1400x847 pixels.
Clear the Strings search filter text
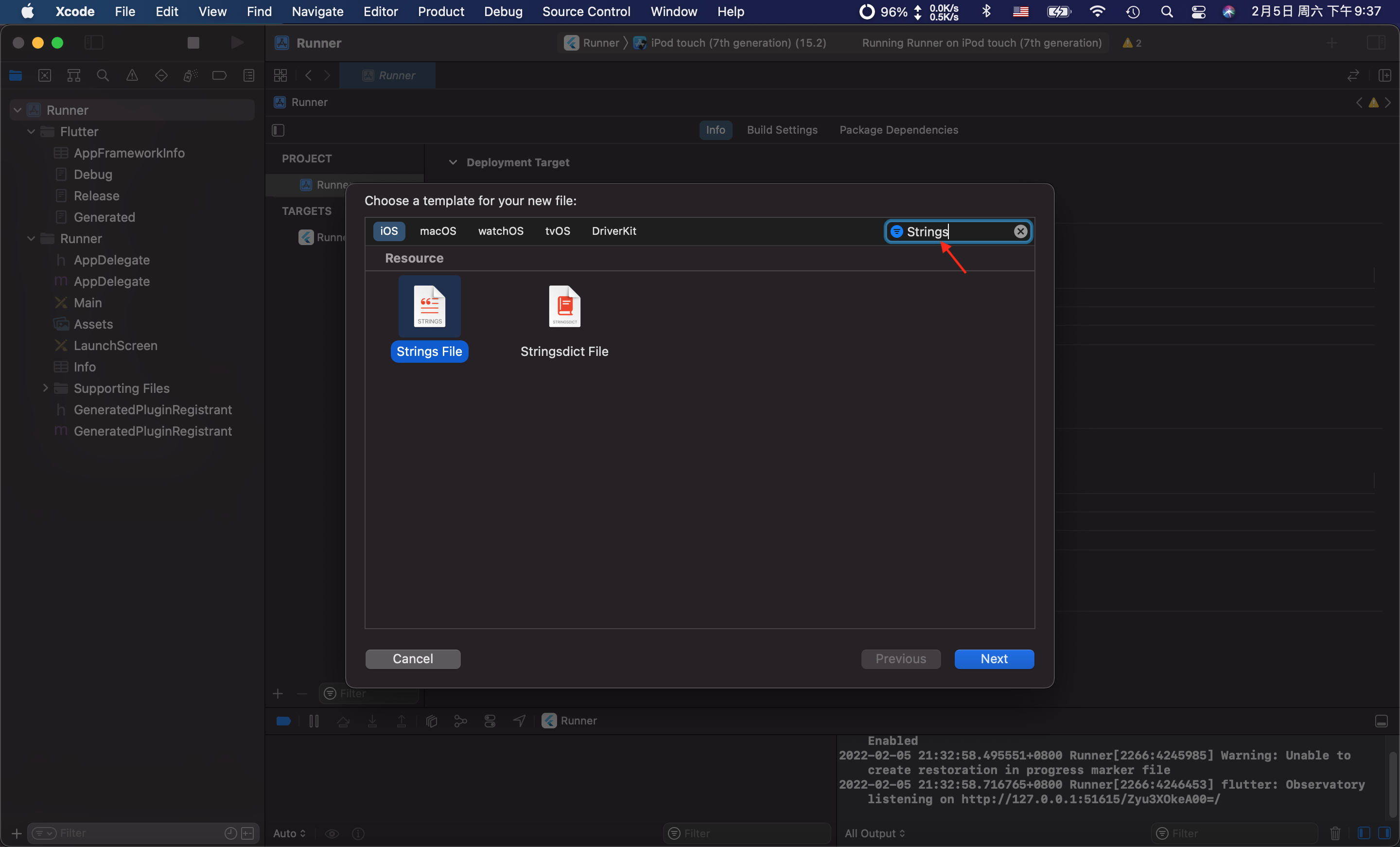pyautogui.click(x=1020, y=231)
